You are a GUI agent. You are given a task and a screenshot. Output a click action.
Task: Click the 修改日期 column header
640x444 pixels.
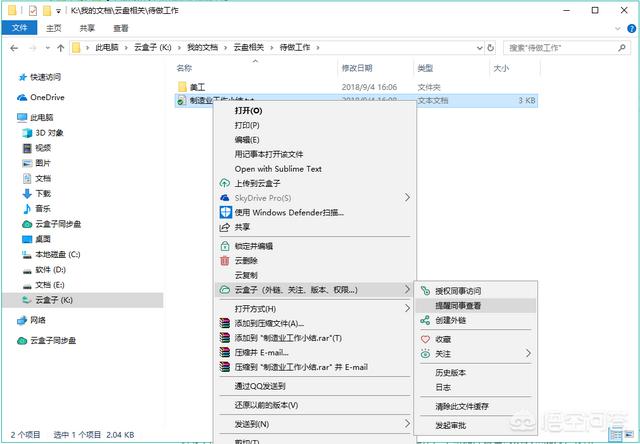358,68
